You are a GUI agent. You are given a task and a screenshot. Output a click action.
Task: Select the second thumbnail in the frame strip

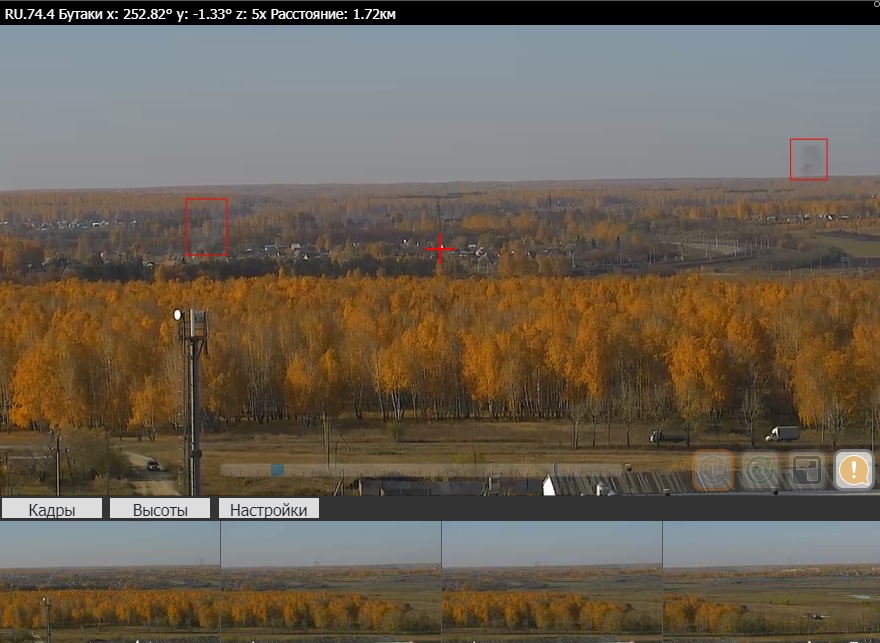coord(330,582)
